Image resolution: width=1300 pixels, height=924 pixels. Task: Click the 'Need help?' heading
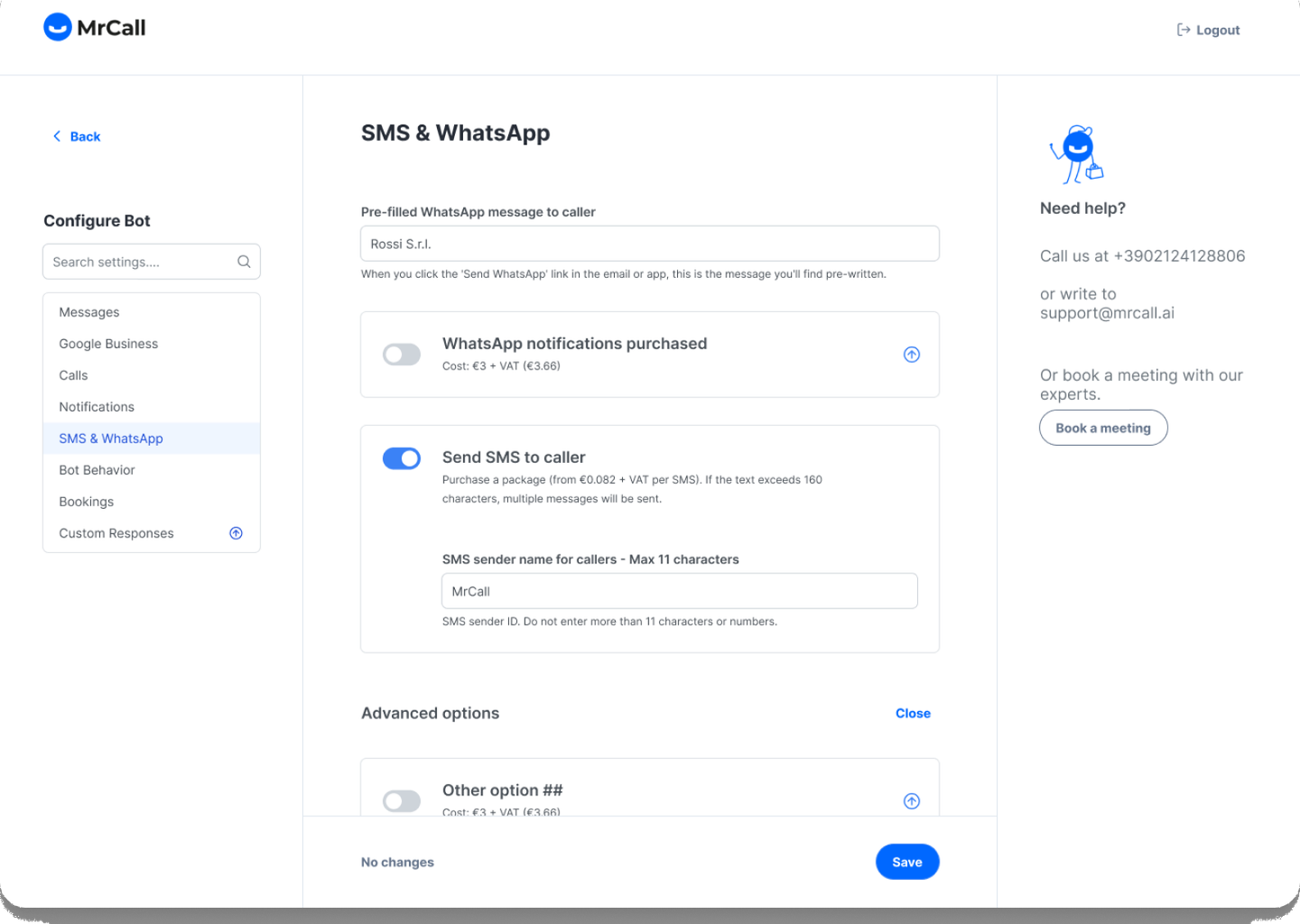click(1082, 208)
